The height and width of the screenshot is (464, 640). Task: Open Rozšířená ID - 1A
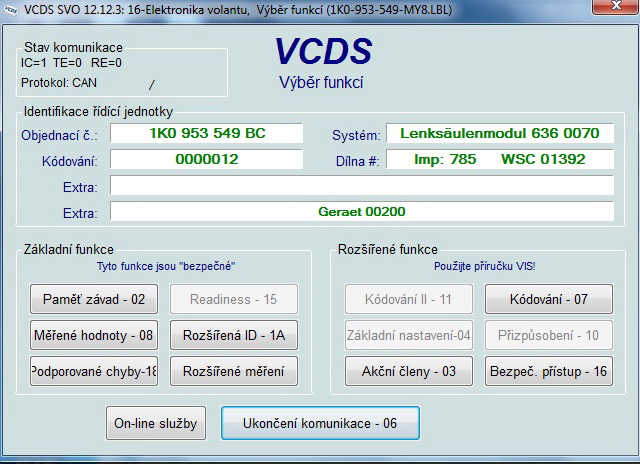pos(234,335)
